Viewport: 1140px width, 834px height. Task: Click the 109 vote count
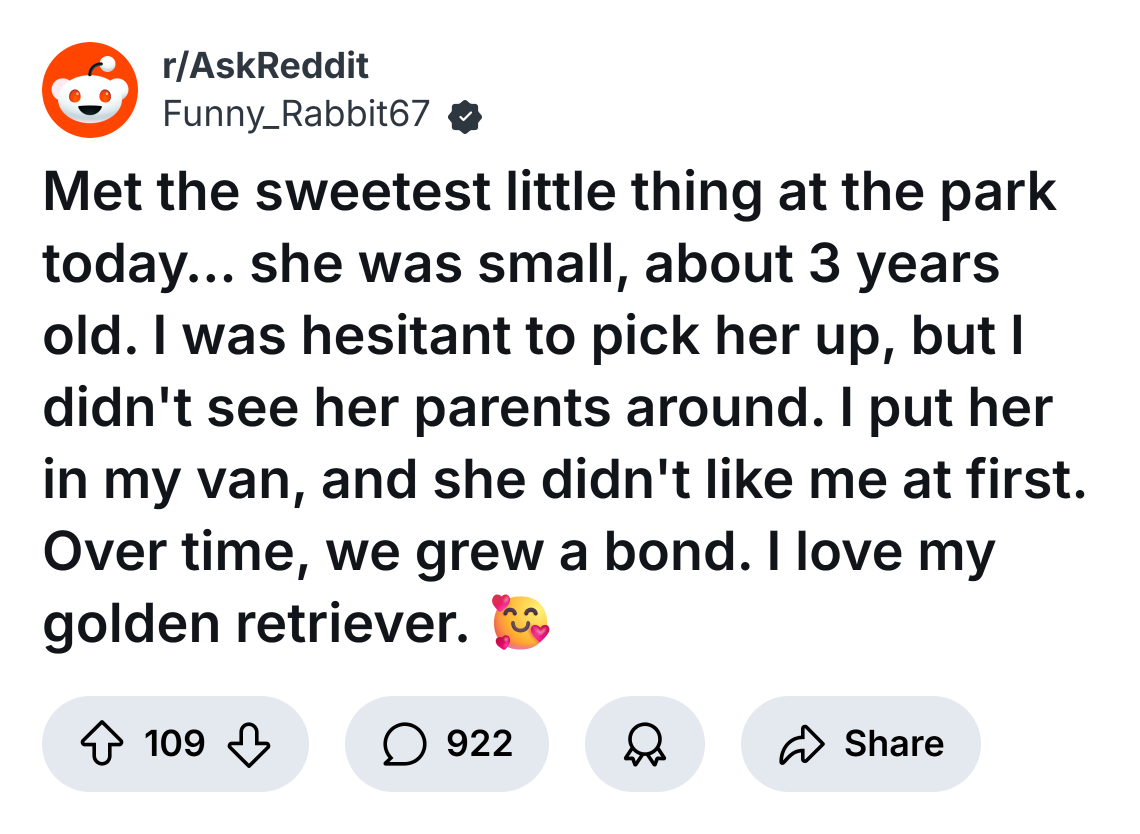pos(174,744)
